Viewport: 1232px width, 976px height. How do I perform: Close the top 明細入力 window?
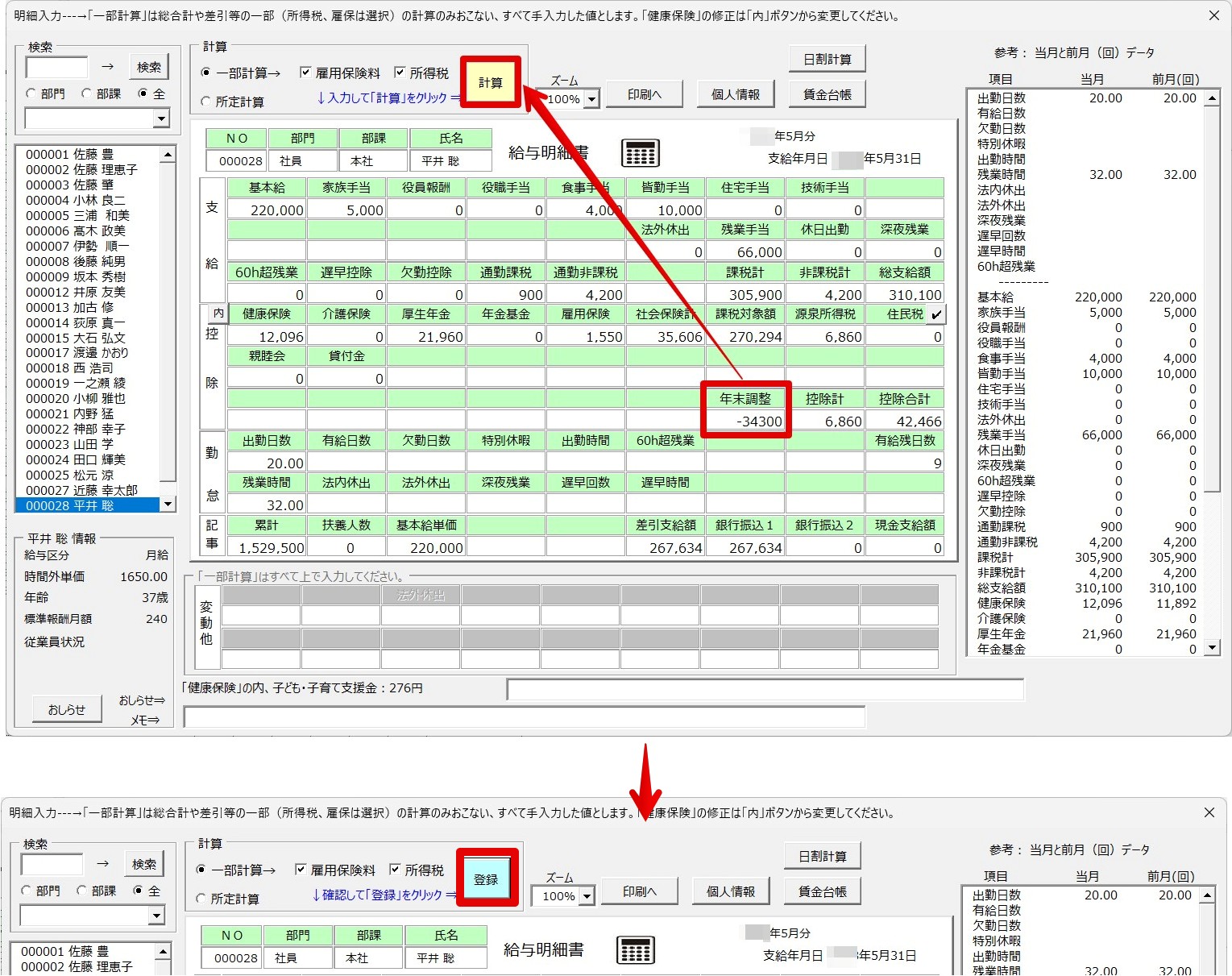(1213, 15)
